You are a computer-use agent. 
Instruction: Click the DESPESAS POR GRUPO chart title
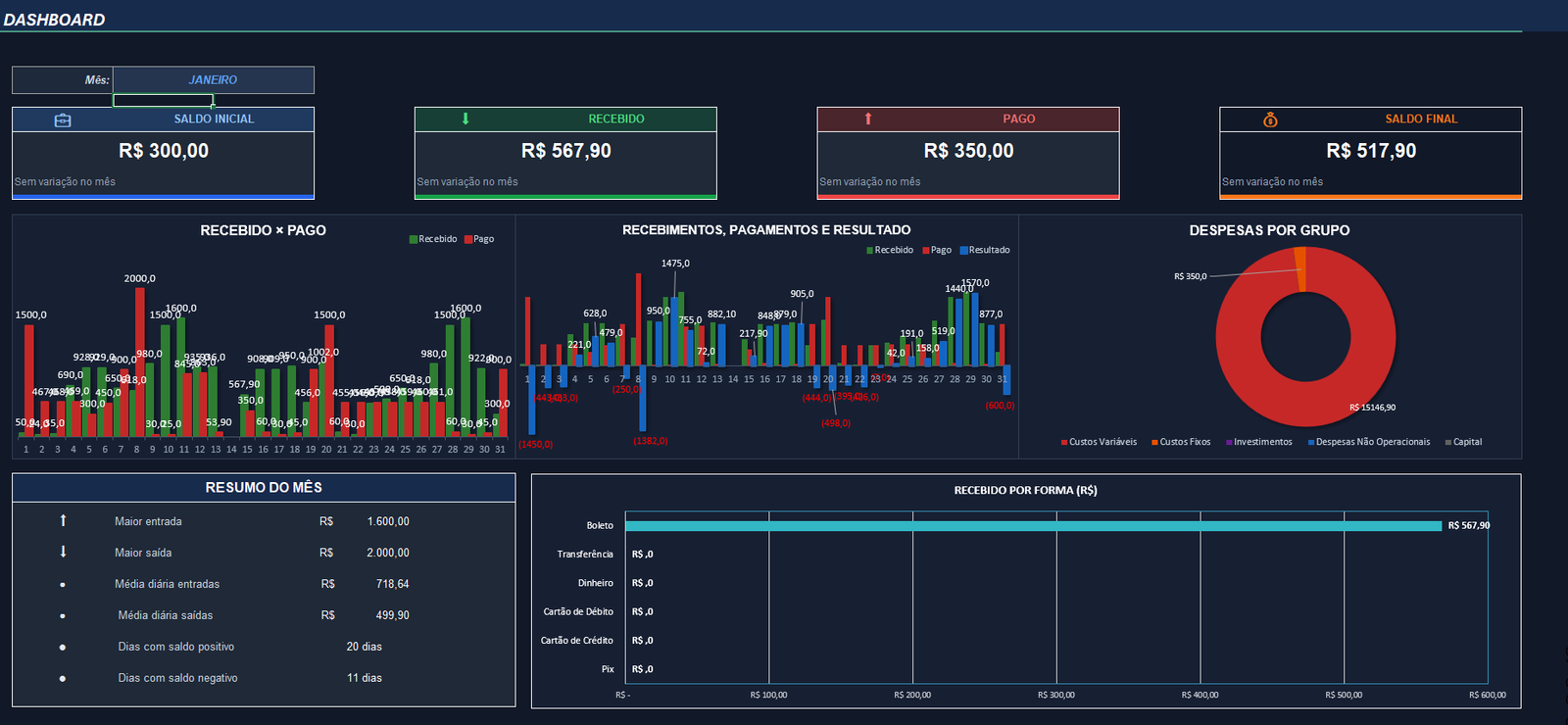[x=1269, y=230]
